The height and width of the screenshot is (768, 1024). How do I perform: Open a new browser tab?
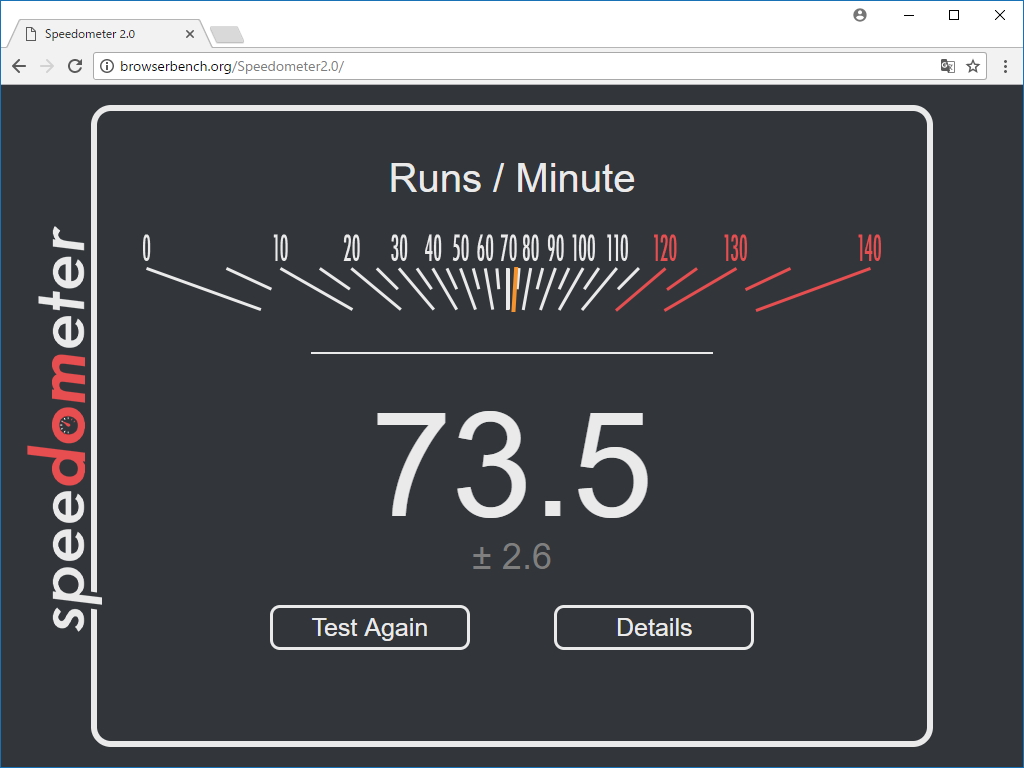226,33
